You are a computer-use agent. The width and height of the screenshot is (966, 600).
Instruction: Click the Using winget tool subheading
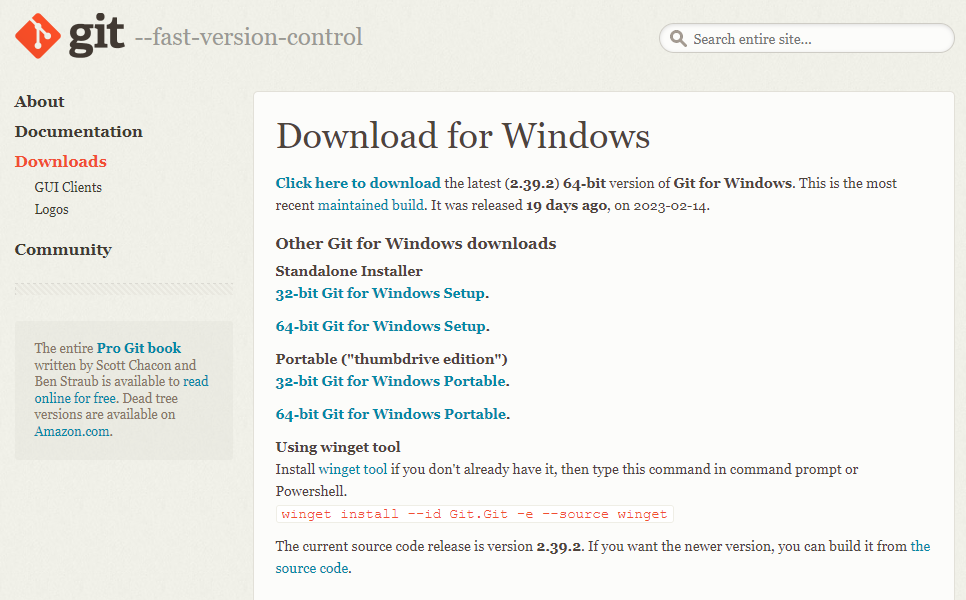coord(338,447)
